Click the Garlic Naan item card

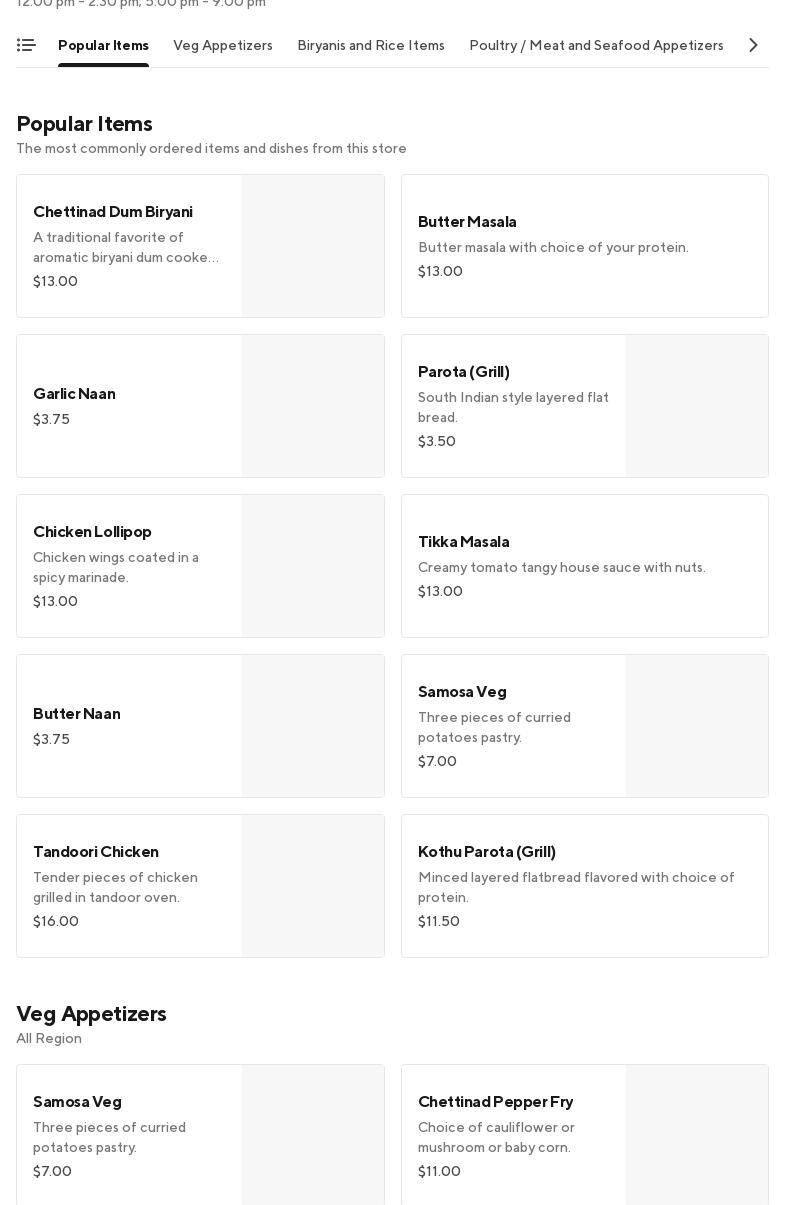(x=128, y=406)
